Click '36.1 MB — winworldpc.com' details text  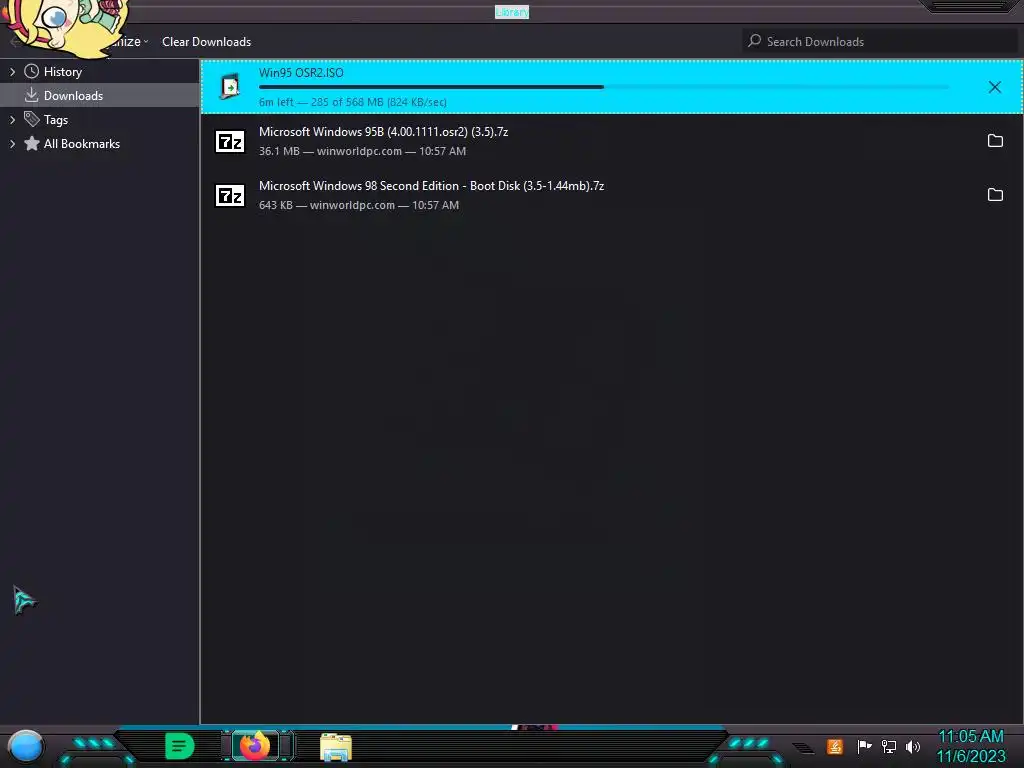pyautogui.click(x=362, y=151)
